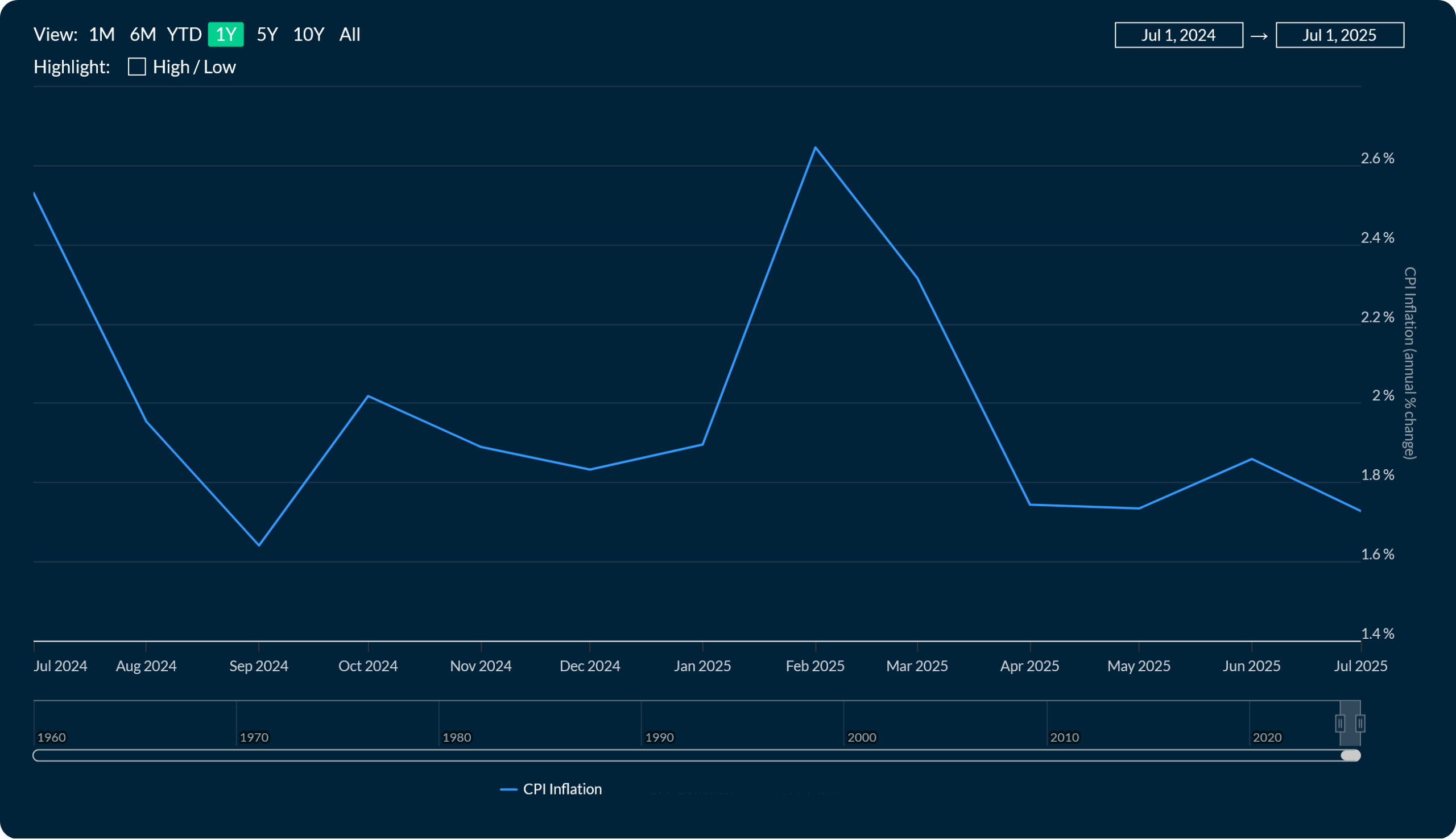The width and height of the screenshot is (1456, 839).
Task: Show All historical data
Action: [x=350, y=35]
